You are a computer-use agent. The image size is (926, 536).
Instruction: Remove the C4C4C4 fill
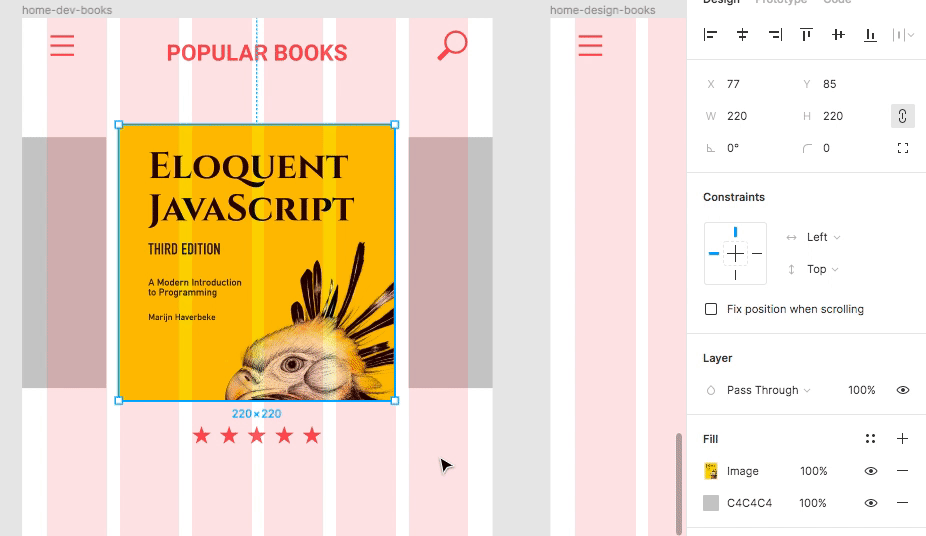tap(902, 503)
